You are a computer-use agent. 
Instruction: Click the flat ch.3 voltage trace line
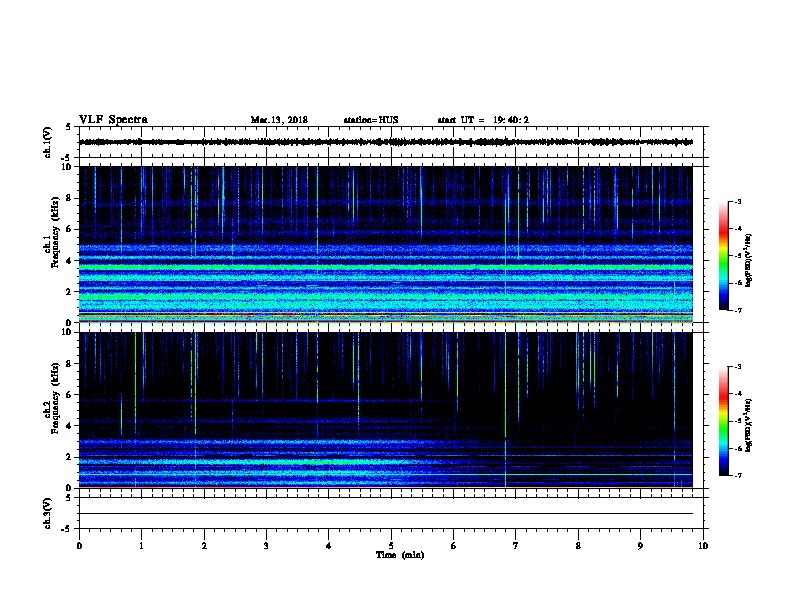tap(385, 514)
